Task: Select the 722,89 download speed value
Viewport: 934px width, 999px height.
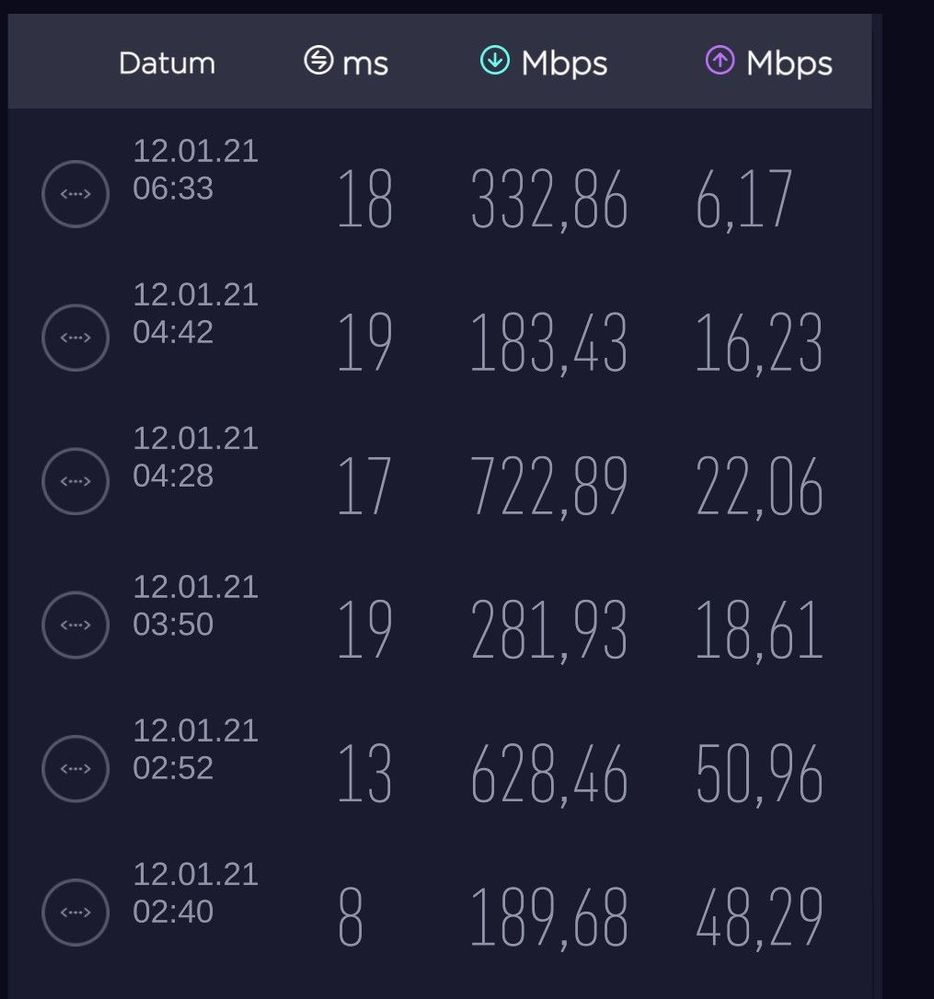Action: (548, 488)
